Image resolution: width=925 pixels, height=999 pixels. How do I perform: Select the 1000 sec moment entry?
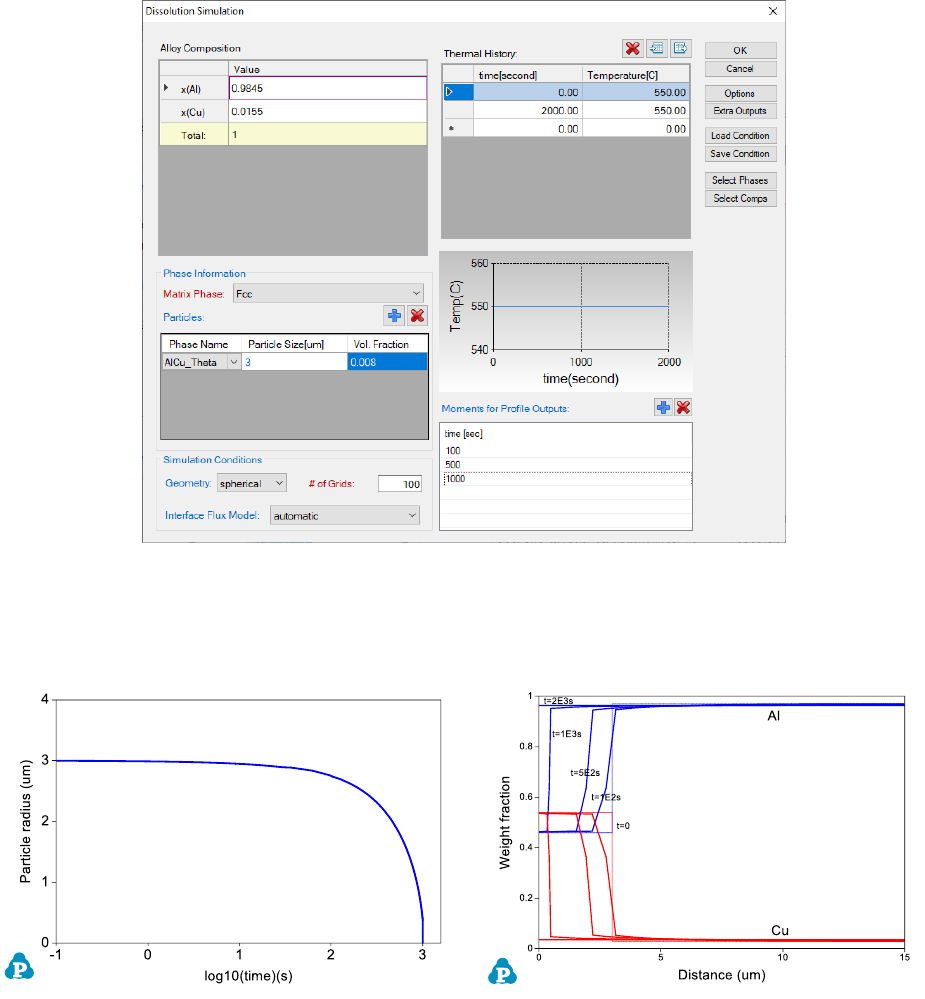[x=566, y=478]
